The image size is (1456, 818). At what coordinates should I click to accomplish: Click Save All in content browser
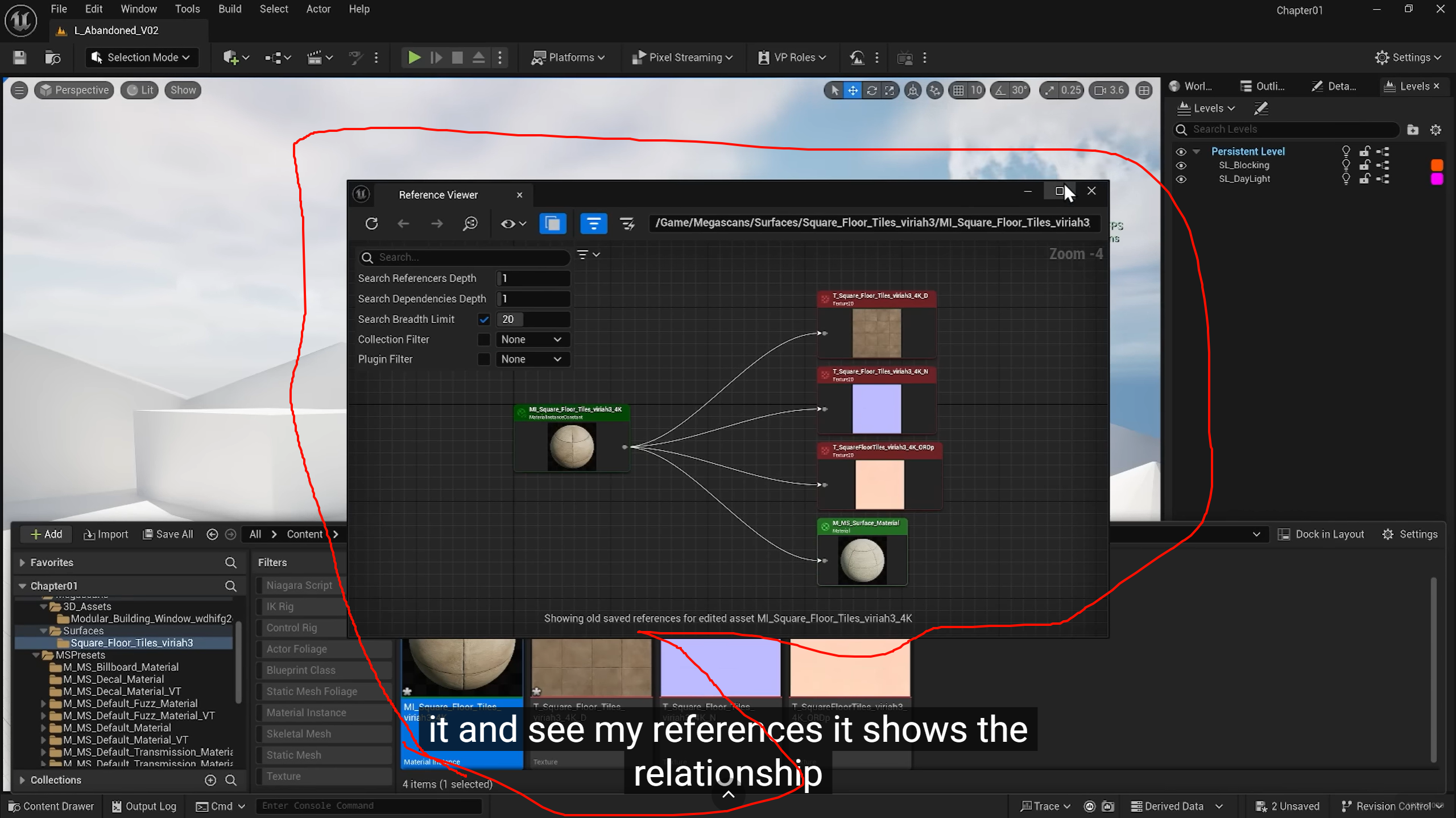[168, 534]
